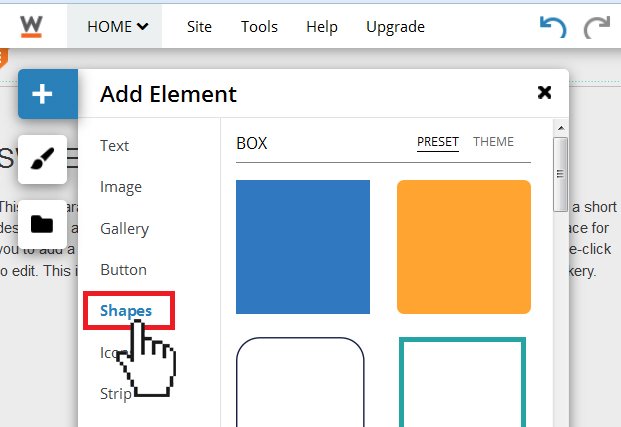Select the Gallery element category
This screenshot has height=427, width=621.
tap(125, 229)
